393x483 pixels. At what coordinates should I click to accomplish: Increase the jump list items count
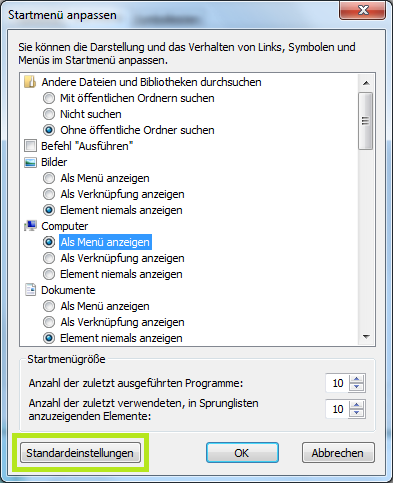pos(357,405)
